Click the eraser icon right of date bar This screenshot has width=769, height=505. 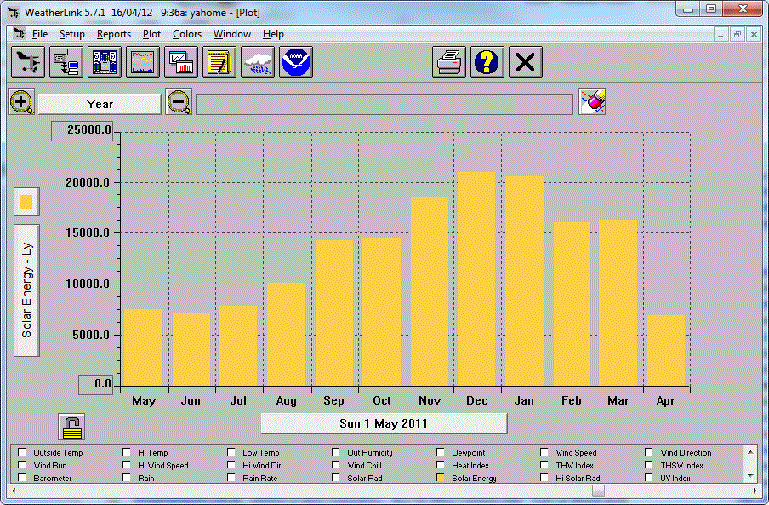592,101
